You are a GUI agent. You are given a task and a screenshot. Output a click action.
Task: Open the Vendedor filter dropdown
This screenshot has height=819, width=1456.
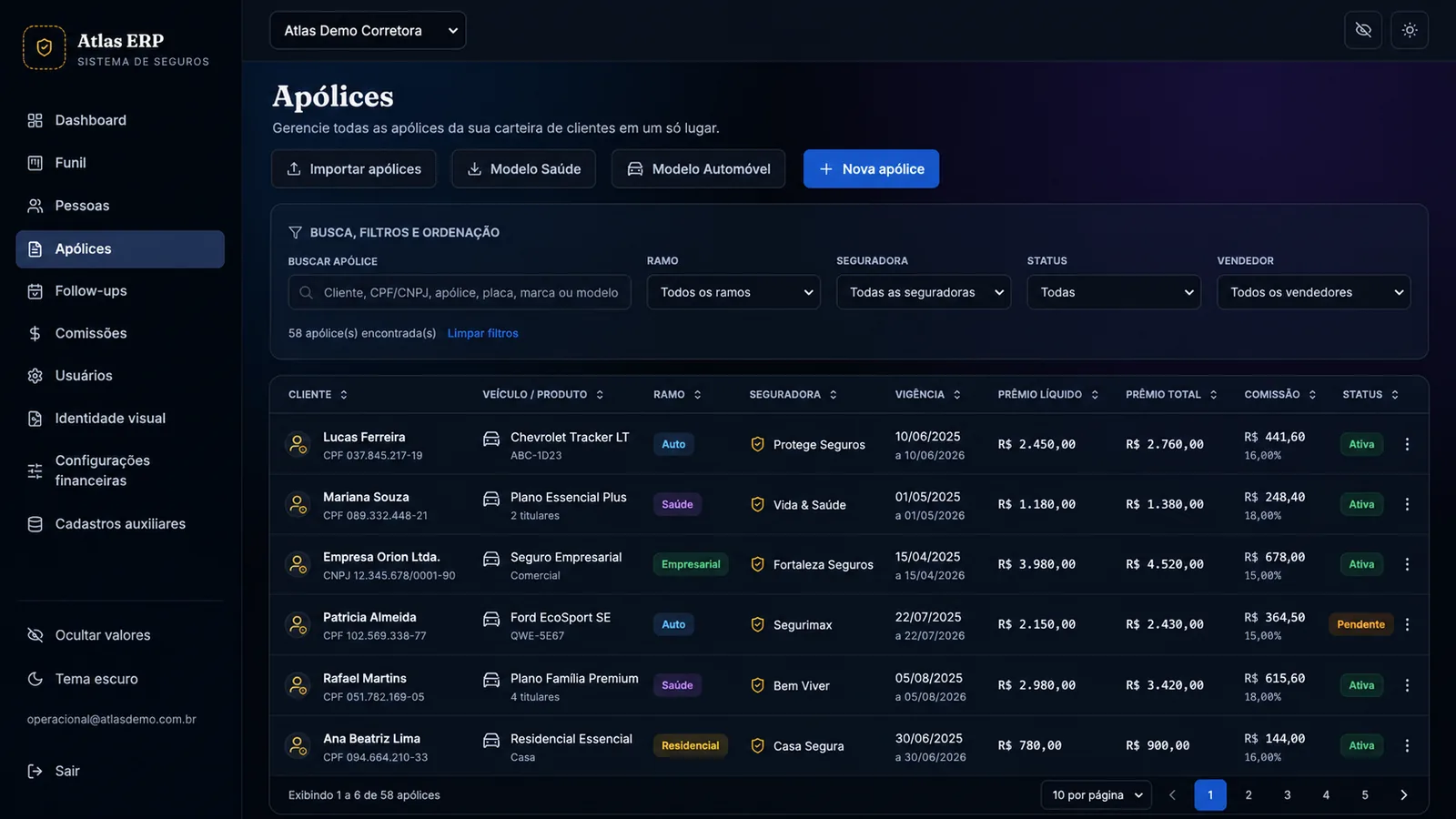point(1313,292)
